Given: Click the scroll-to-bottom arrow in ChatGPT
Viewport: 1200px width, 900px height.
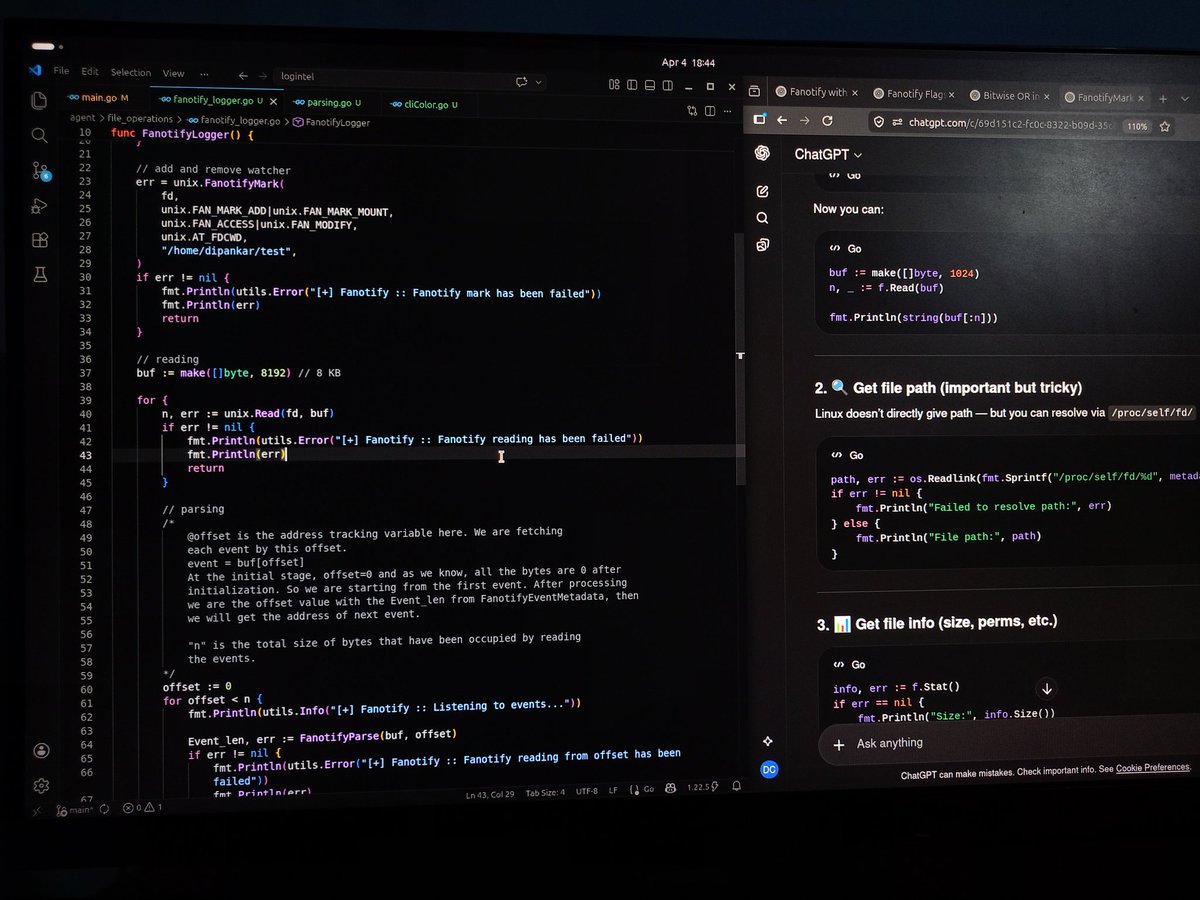Looking at the screenshot, I should pos(1047,688).
